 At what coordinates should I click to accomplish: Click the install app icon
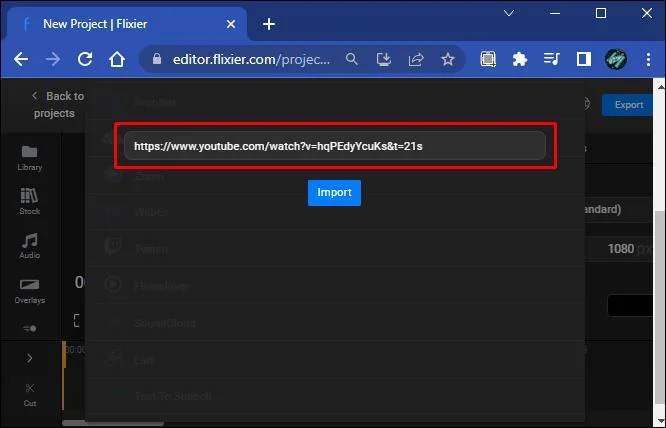click(384, 59)
